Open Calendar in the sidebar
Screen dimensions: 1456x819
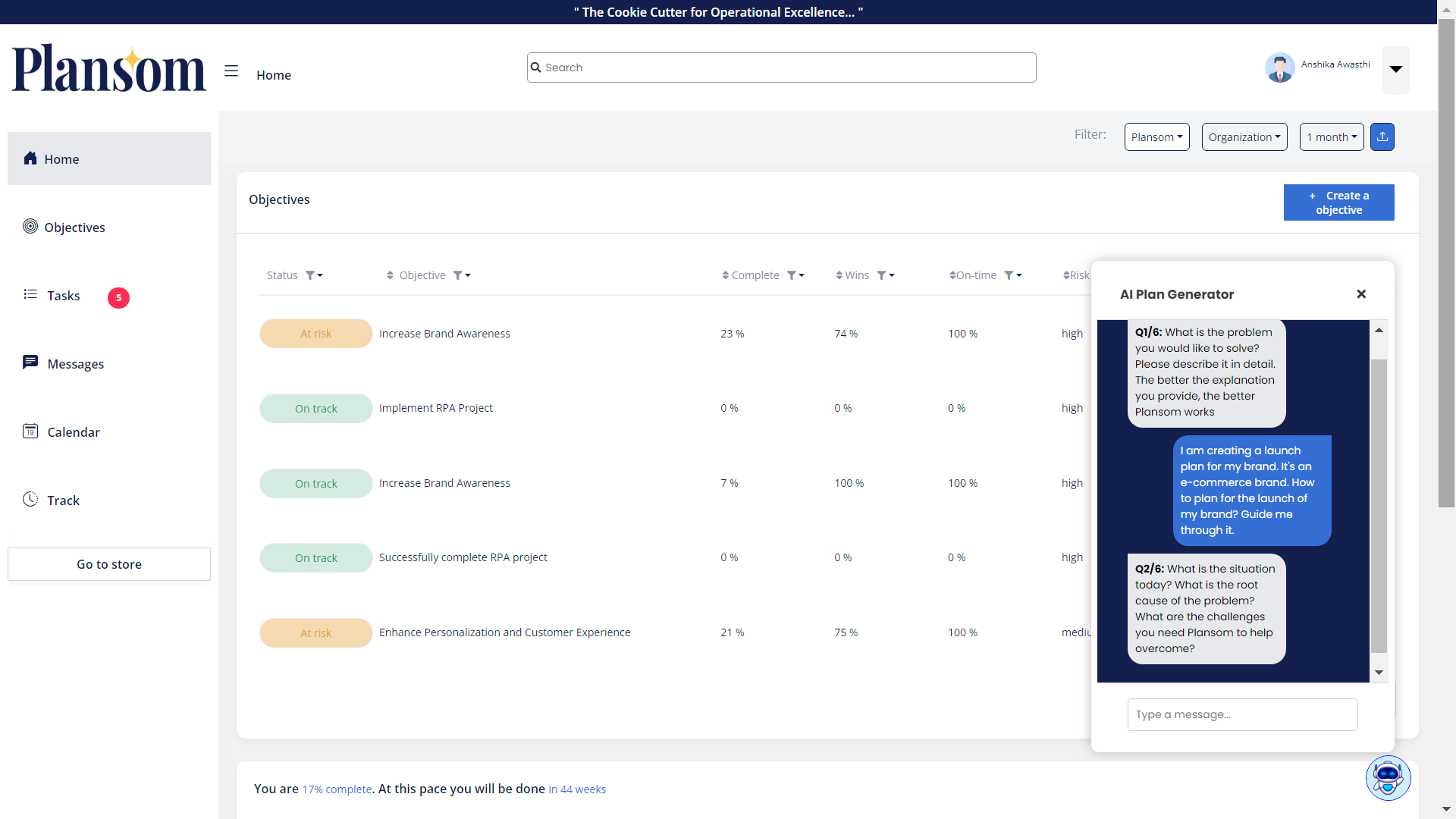coord(73,432)
